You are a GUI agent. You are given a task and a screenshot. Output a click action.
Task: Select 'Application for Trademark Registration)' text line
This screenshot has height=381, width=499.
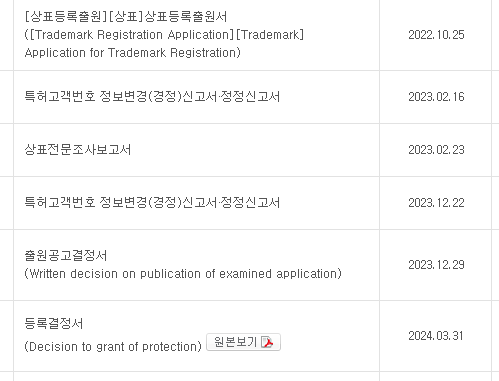[x=132, y=52]
